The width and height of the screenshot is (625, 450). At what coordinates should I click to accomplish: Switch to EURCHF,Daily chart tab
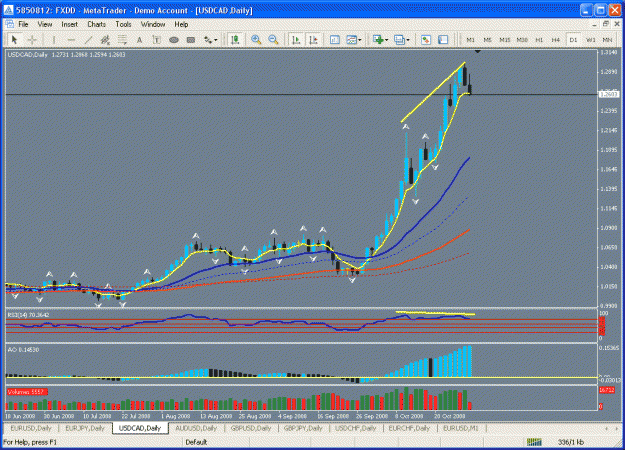pyautogui.click(x=409, y=428)
